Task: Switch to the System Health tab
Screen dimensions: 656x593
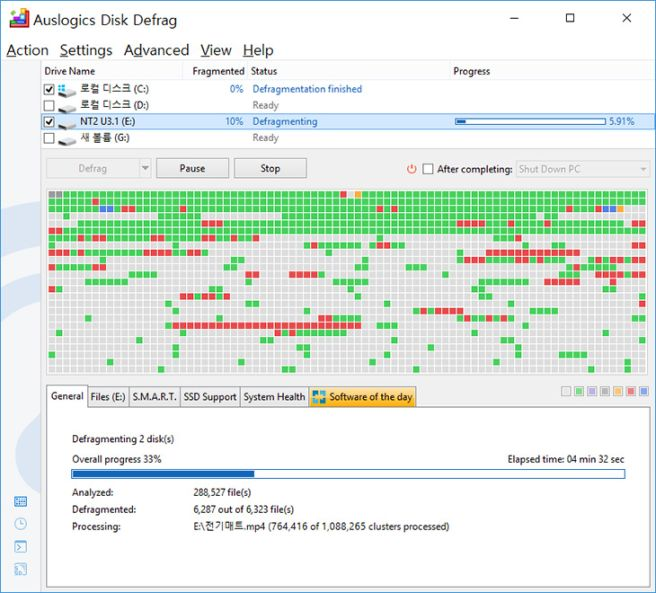Action: (274, 397)
